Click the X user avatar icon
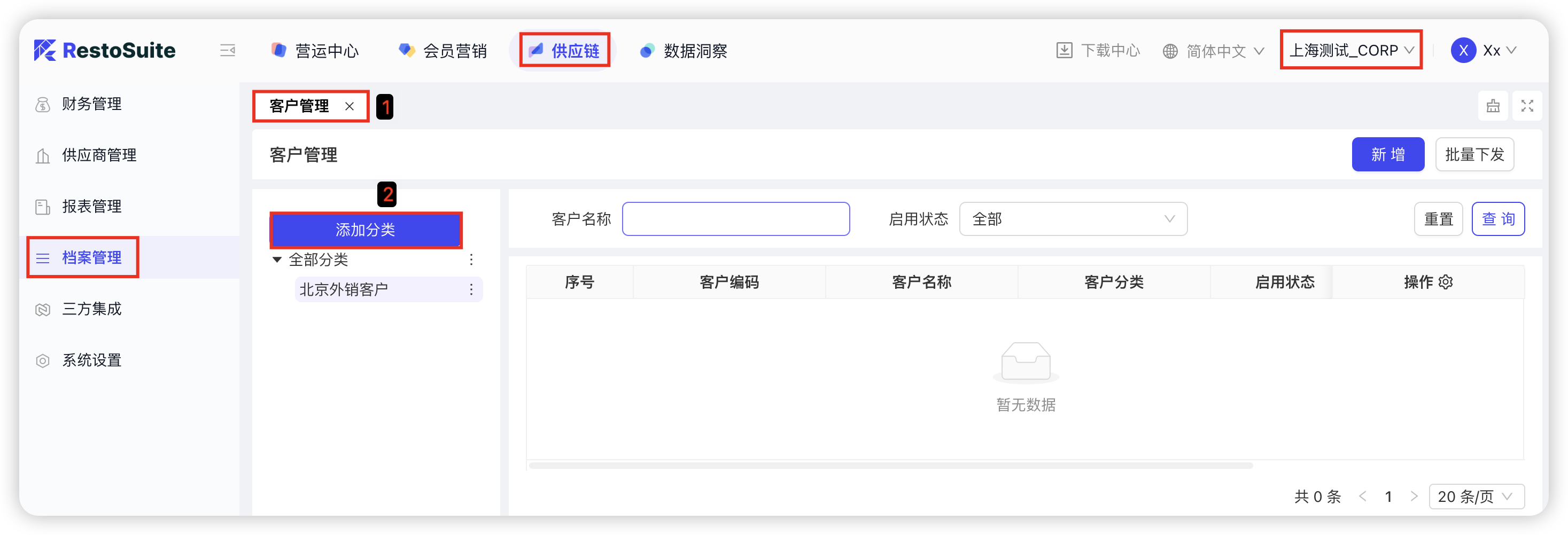The image size is (1568, 535). point(1463,51)
